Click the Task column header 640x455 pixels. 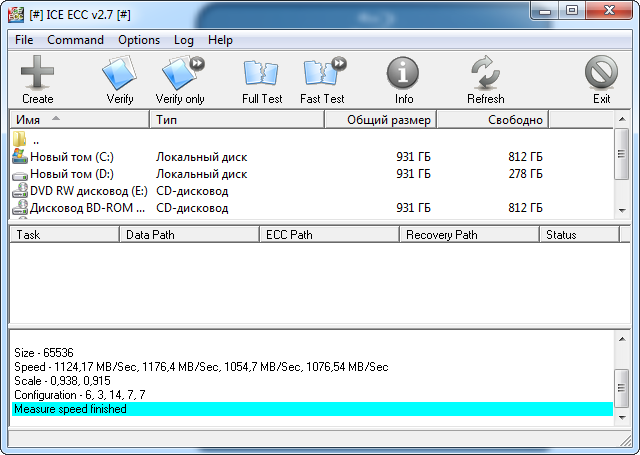(64, 235)
